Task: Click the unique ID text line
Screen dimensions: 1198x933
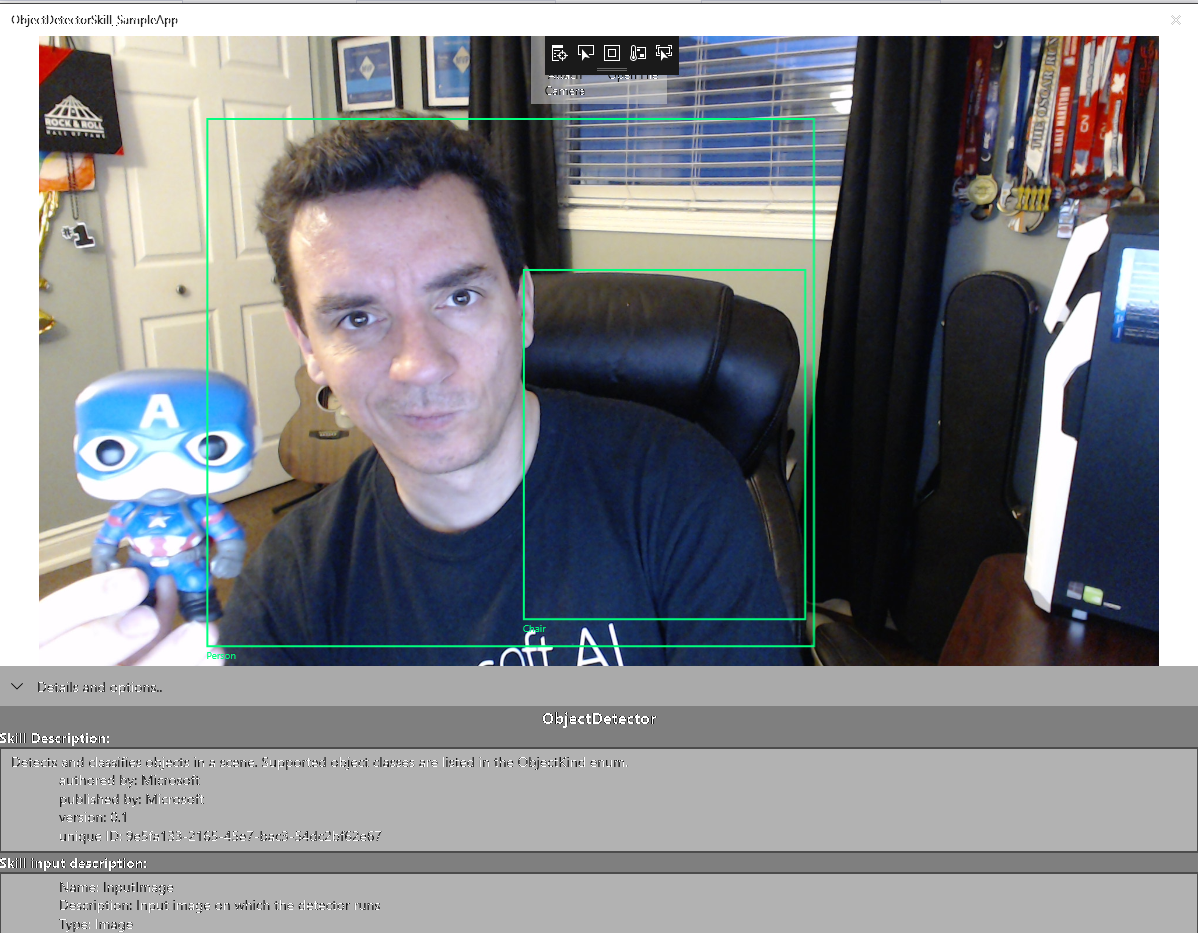Action: 220,836
